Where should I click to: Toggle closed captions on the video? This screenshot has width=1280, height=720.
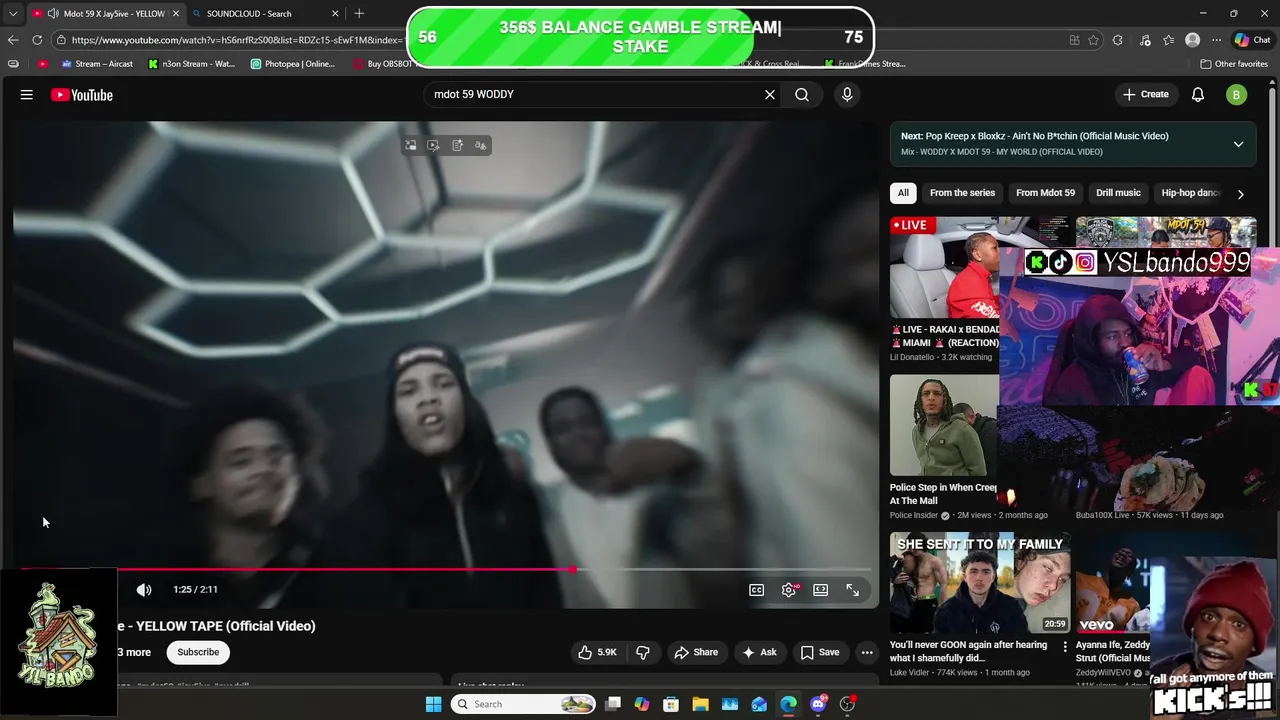[x=757, y=590]
